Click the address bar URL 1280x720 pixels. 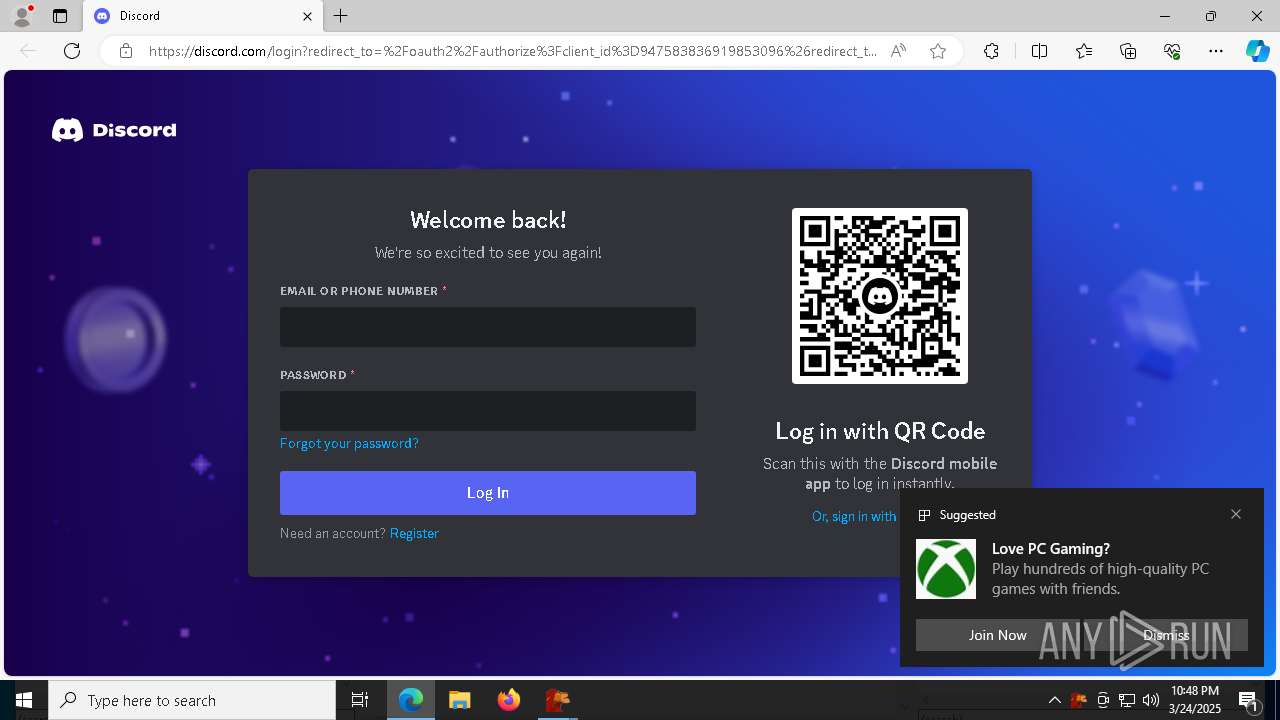click(512, 51)
